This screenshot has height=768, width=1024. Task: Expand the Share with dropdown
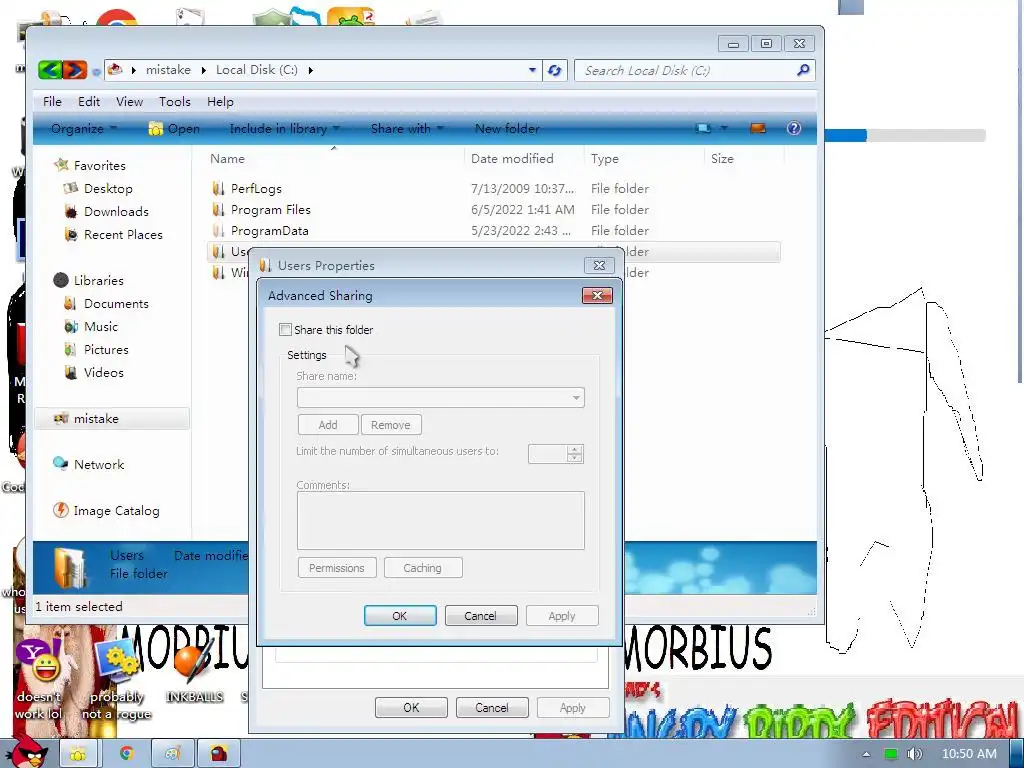tap(407, 129)
